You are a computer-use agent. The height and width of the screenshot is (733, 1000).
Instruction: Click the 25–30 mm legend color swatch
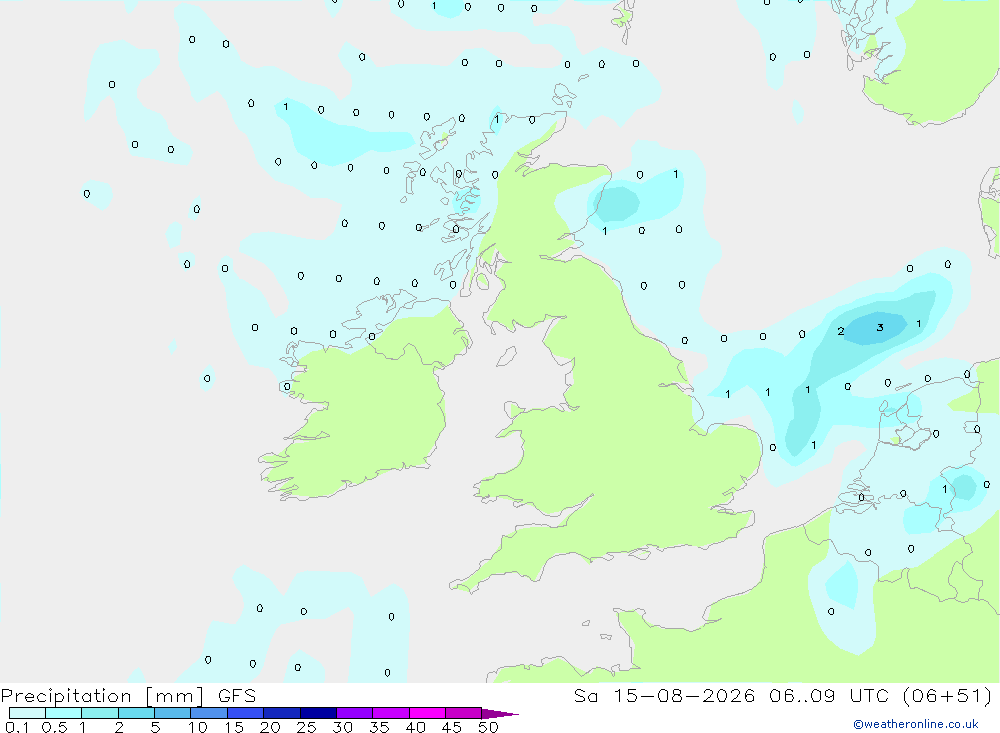318,713
